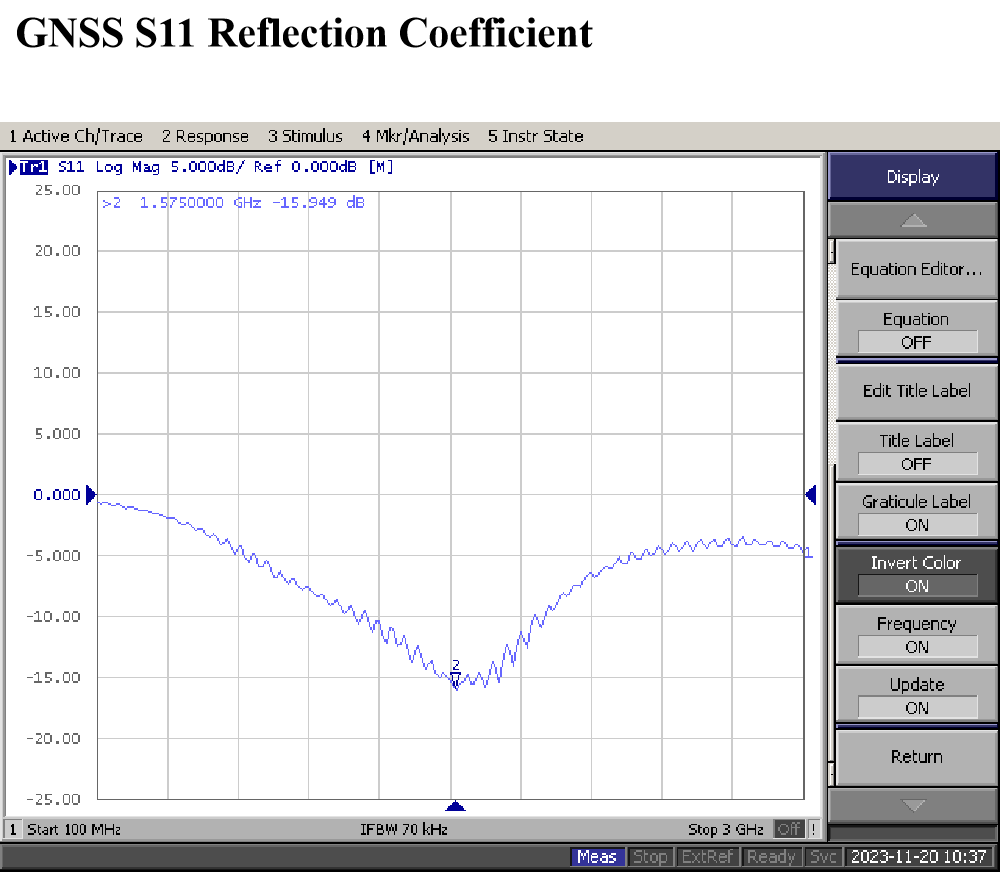Click the Ready status indicator

pyautogui.click(x=771, y=857)
